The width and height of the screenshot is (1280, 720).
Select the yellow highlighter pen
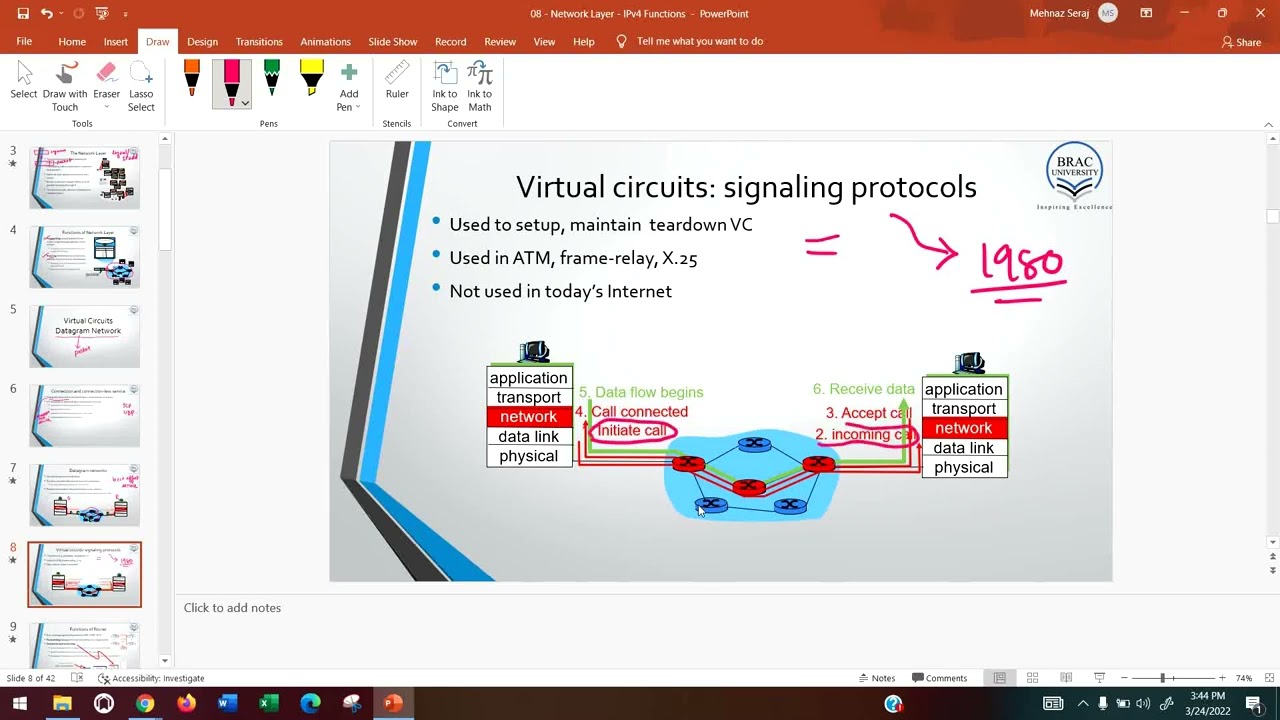pos(311,78)
